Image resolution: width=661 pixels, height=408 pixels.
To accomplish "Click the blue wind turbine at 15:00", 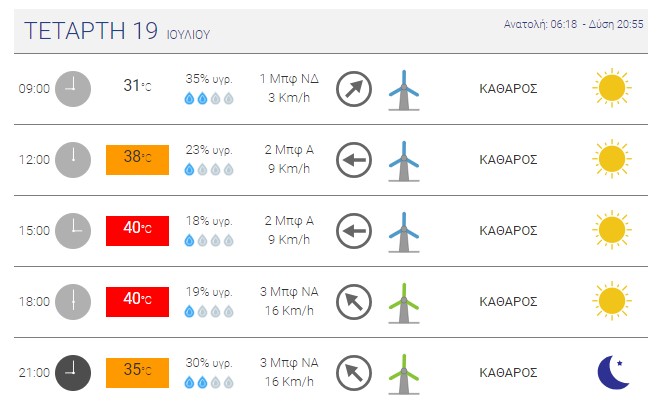I will point(404,232).
